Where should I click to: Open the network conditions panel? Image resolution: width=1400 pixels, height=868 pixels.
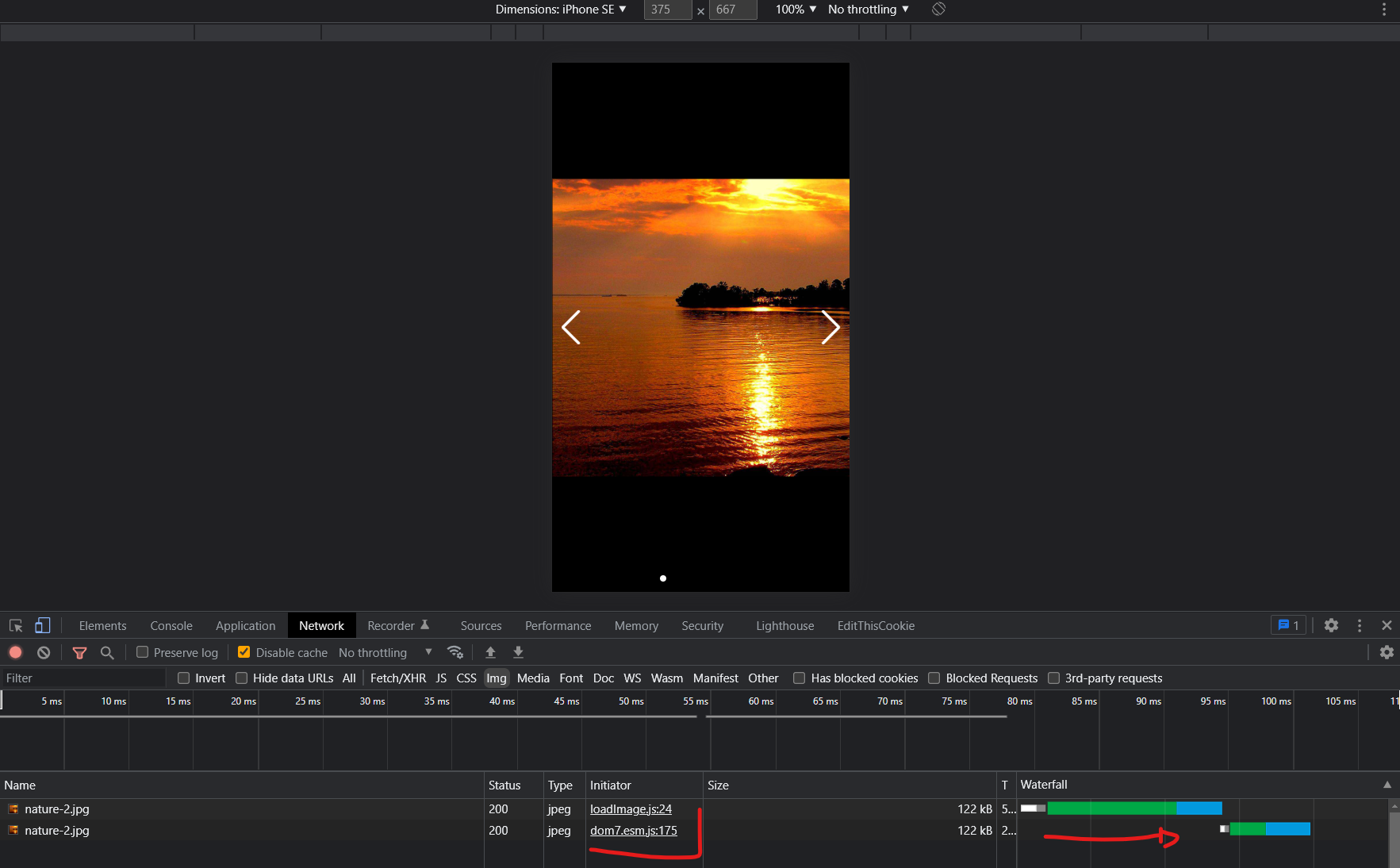coord(455,652)
